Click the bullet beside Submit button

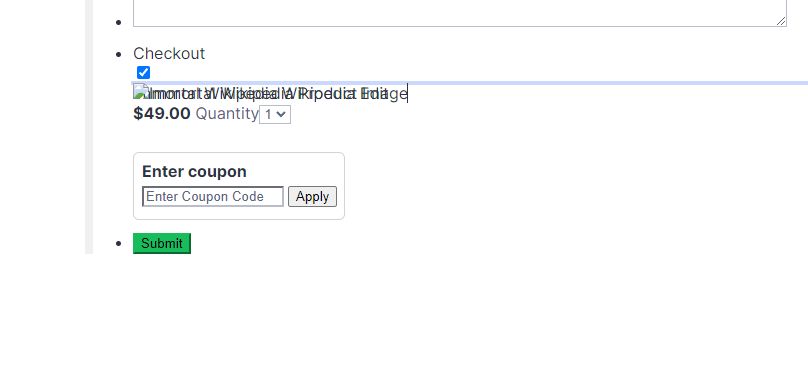(x=119, y=243)
